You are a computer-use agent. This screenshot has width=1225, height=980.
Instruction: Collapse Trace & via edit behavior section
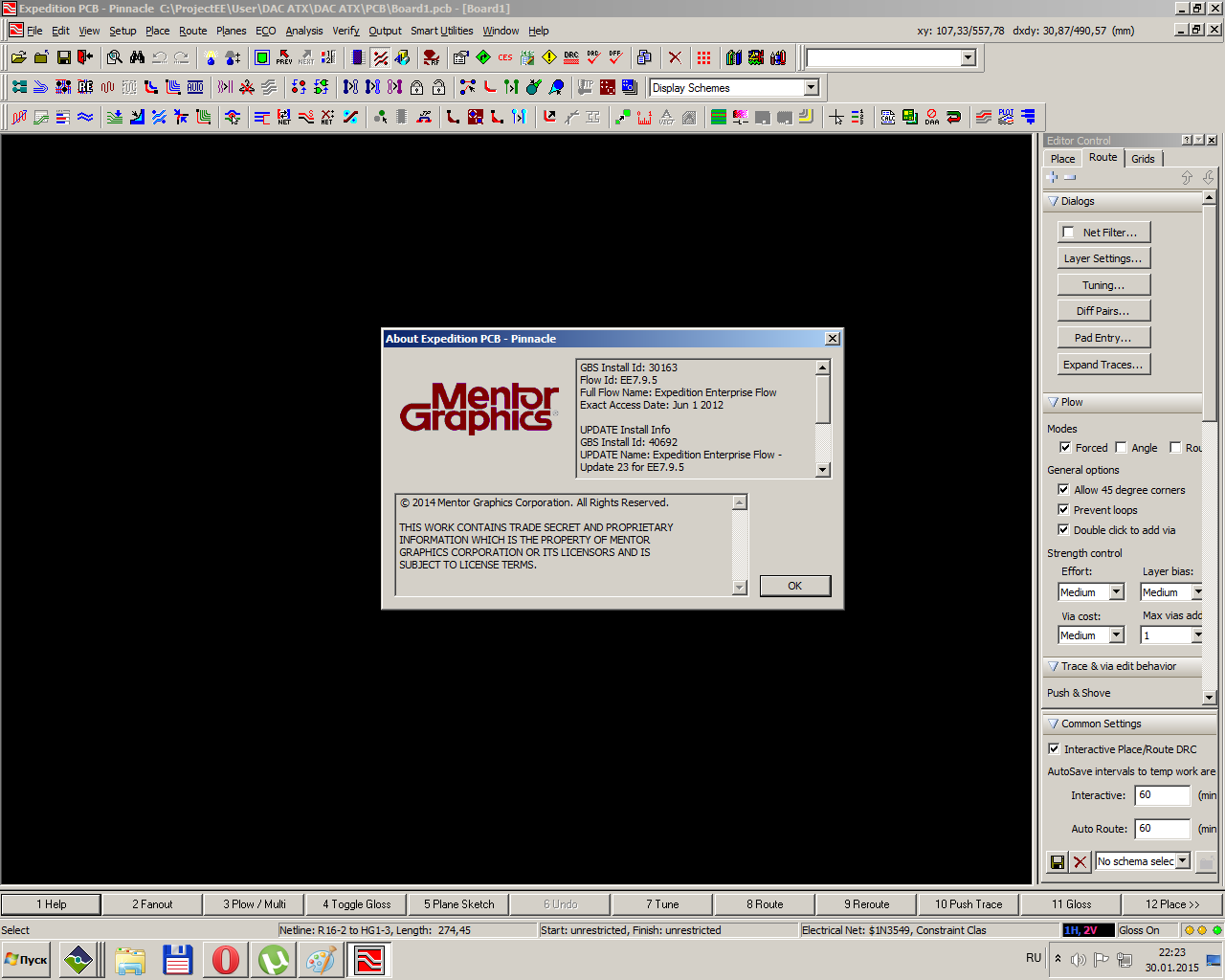click(x=1054, y=666)
